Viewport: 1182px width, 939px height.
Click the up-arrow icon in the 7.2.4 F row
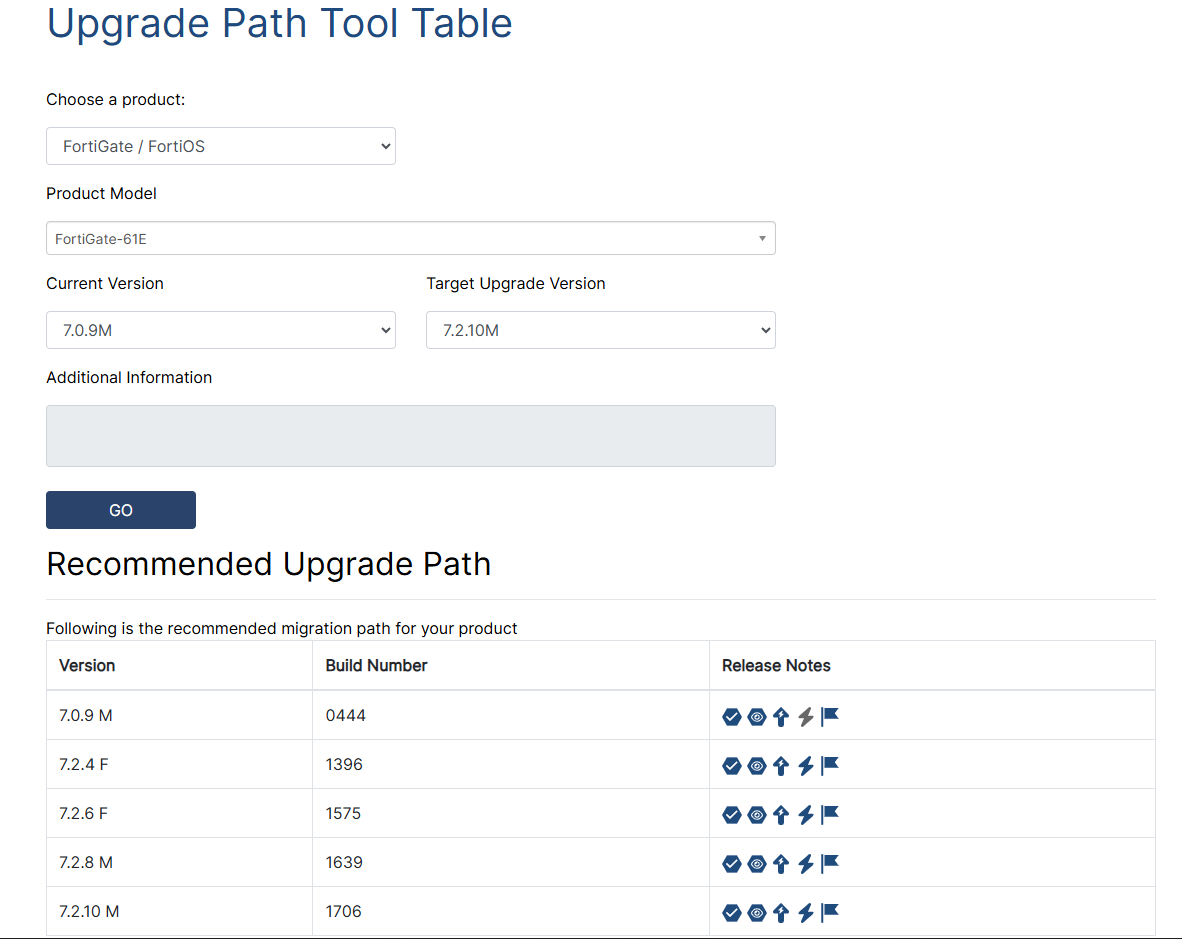point(781,766)
